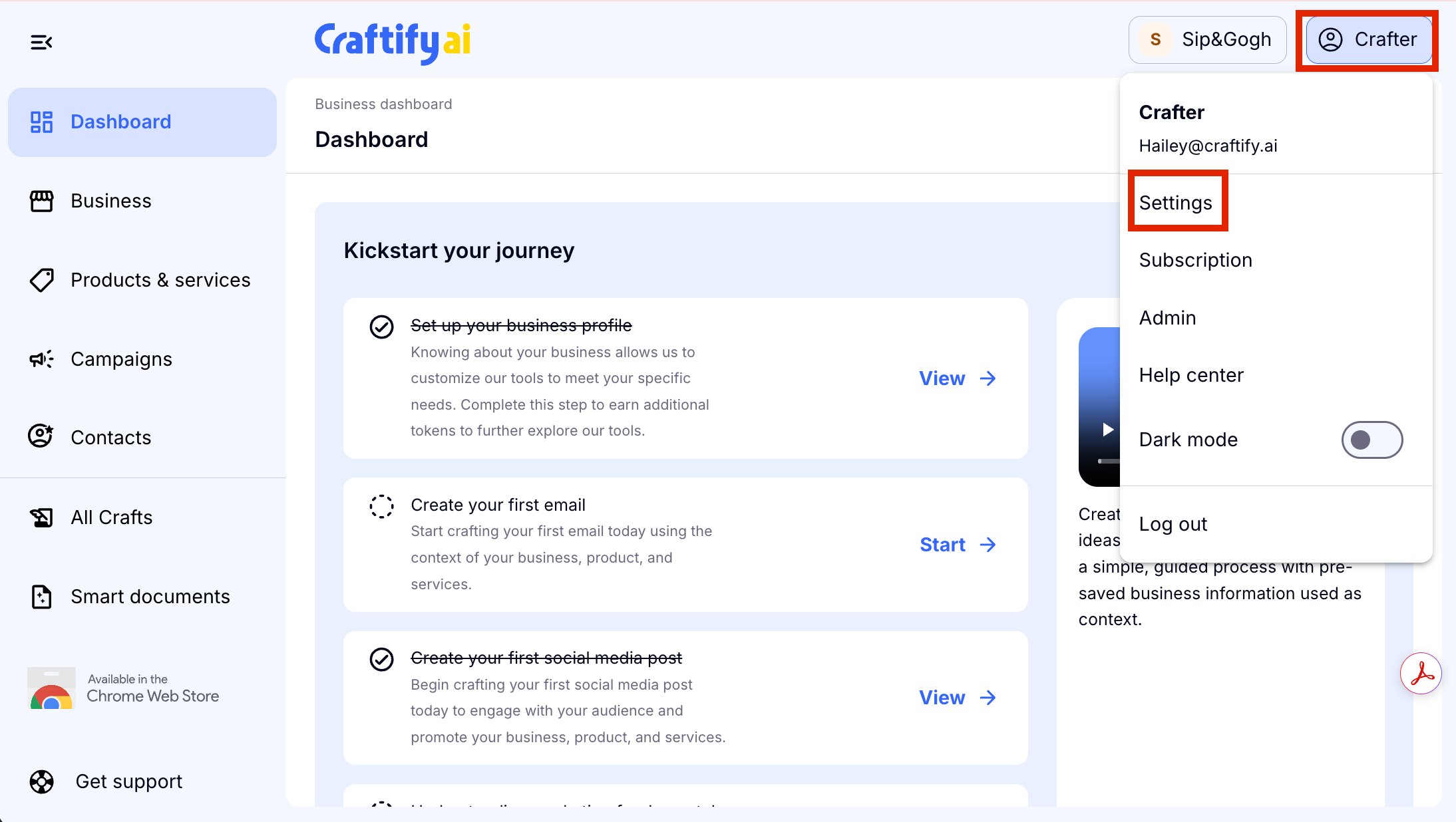Choose Subscription in the account menu

click(1196, 260)
